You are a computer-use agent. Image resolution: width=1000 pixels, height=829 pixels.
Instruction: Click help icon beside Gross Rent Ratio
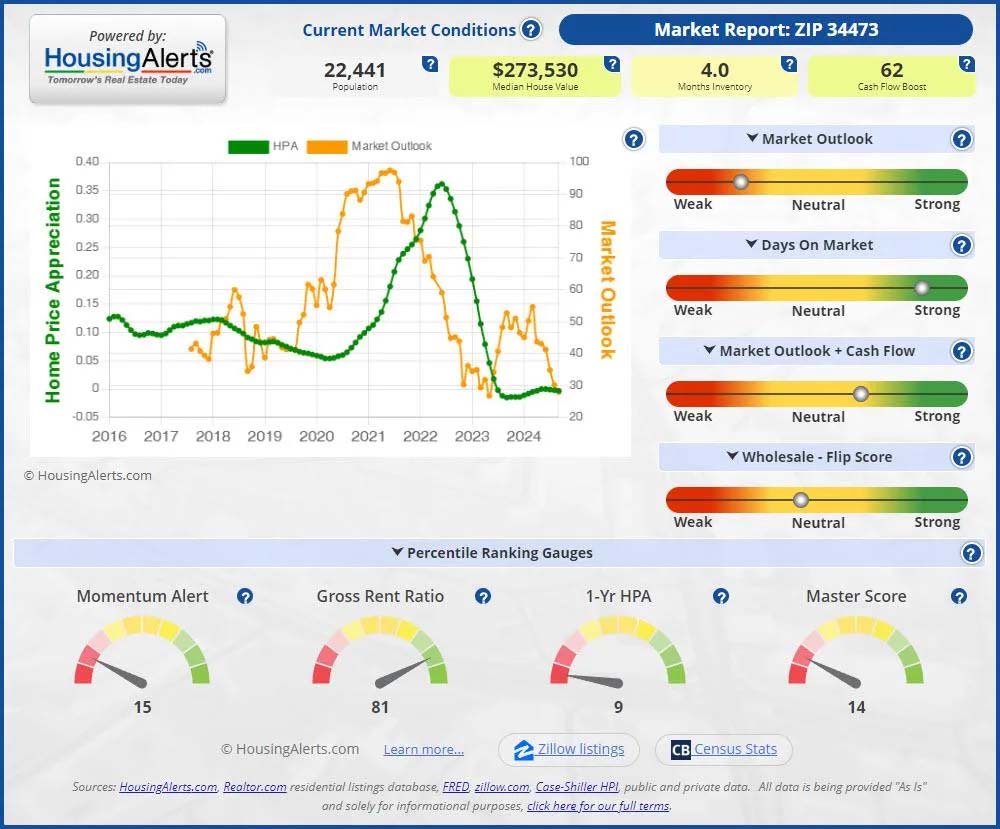tap(483, 597)
